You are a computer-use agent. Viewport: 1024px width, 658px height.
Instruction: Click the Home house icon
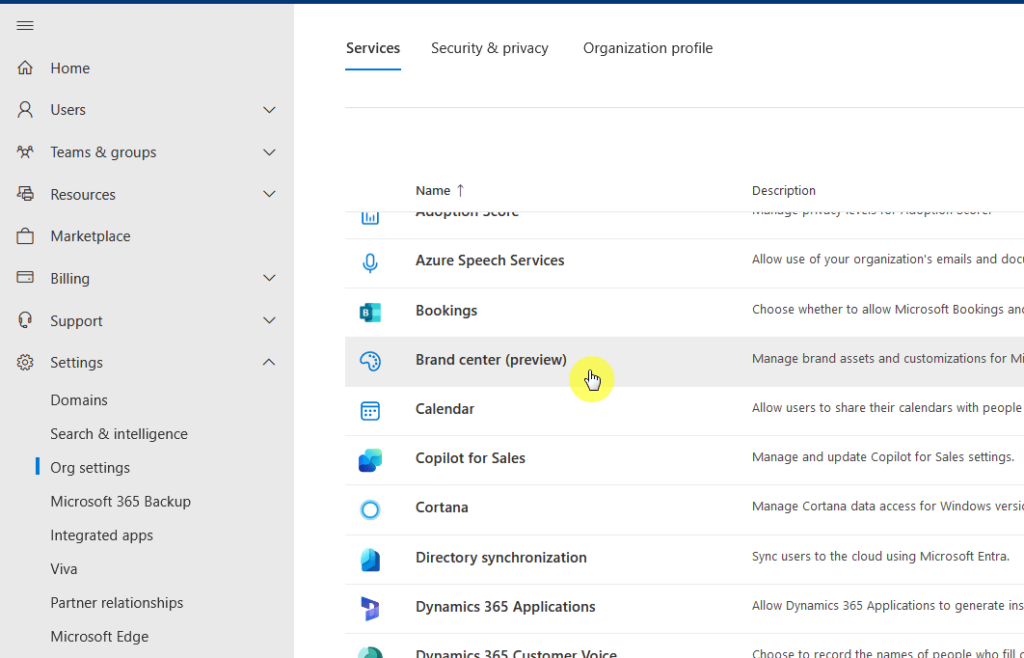pos(25,67)
